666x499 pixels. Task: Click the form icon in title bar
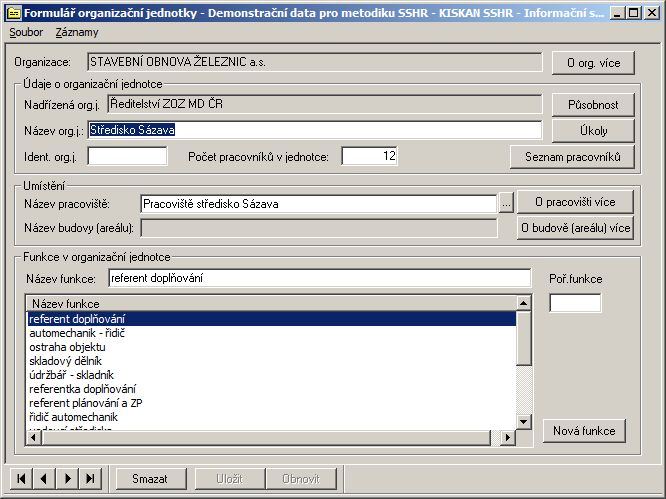tap(14, 13)
